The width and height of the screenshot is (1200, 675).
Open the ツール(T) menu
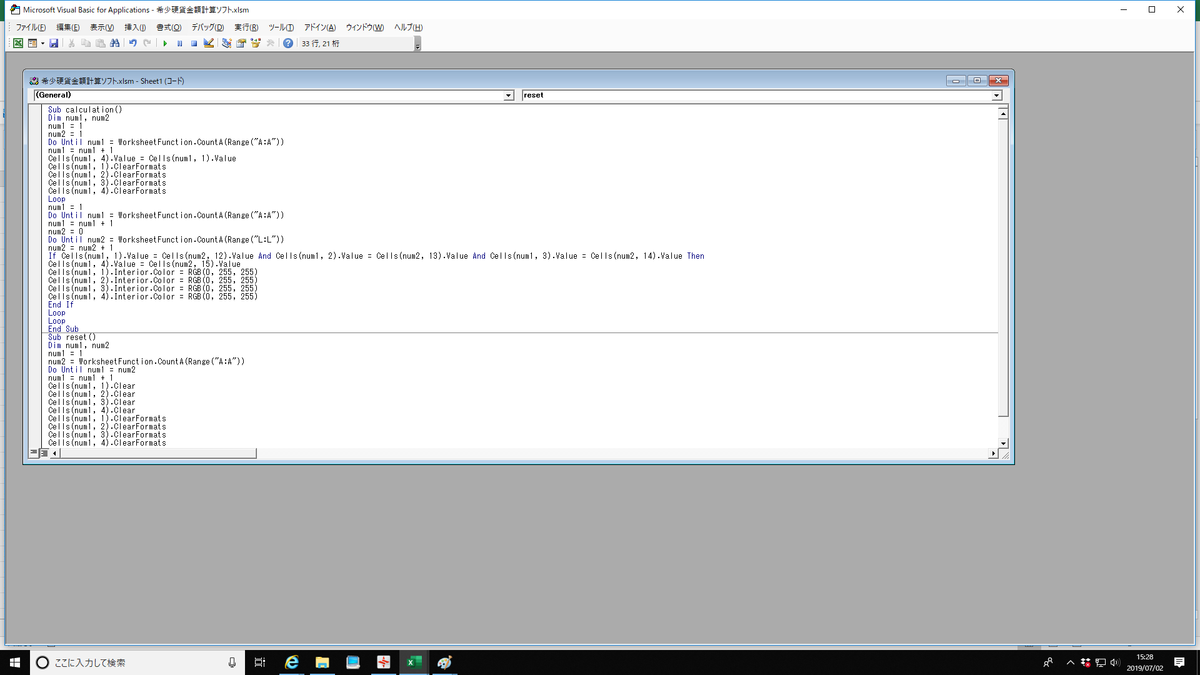[x=281, y=27]
